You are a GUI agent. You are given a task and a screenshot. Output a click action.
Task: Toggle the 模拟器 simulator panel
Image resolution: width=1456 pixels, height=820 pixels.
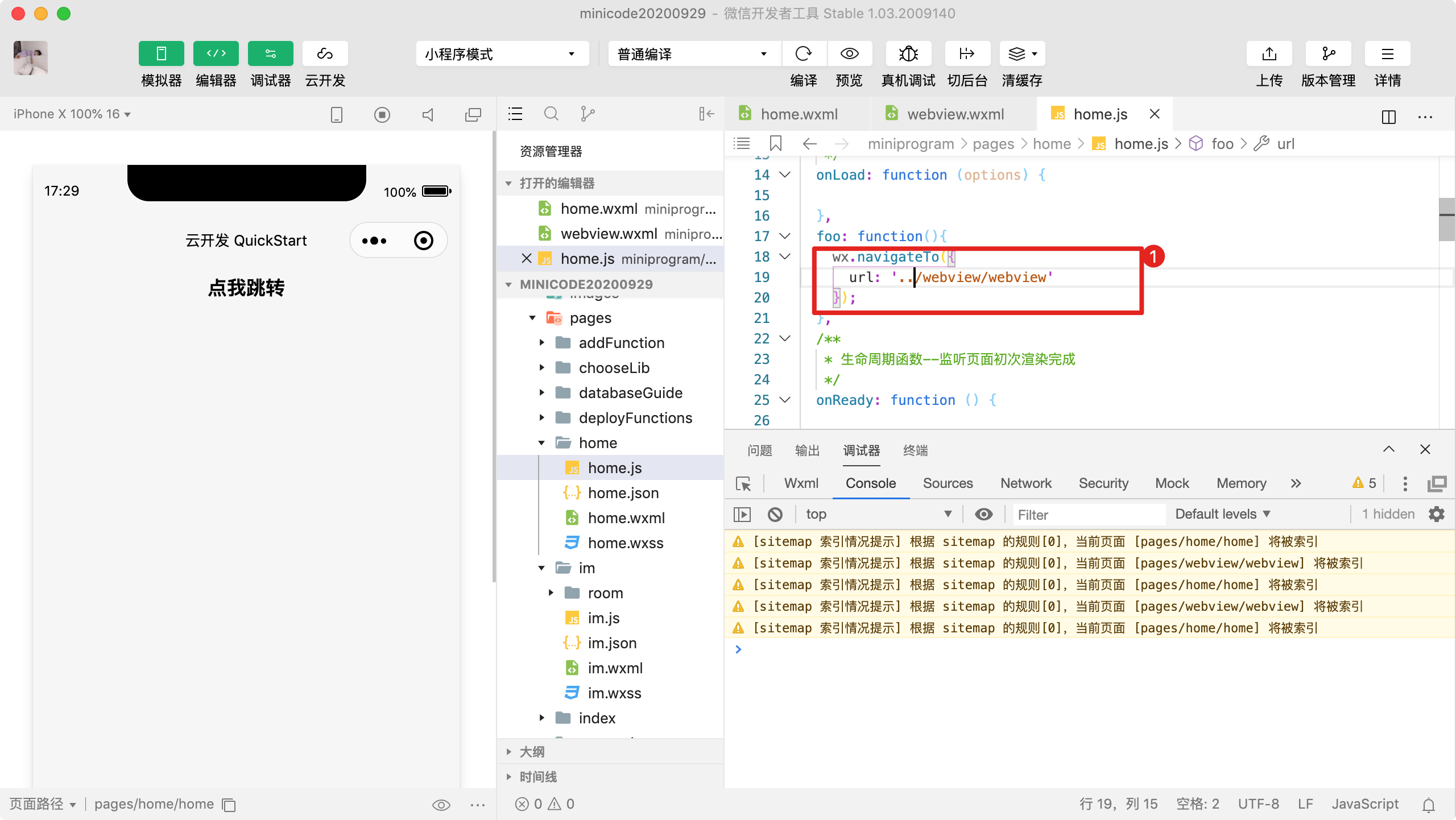point(161,54)
